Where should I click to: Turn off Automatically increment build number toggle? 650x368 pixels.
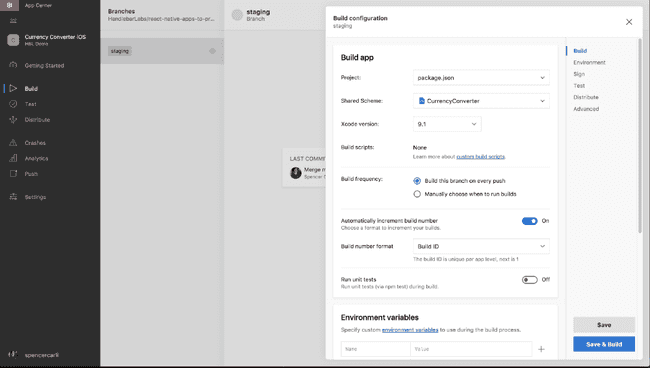point(529,221)
